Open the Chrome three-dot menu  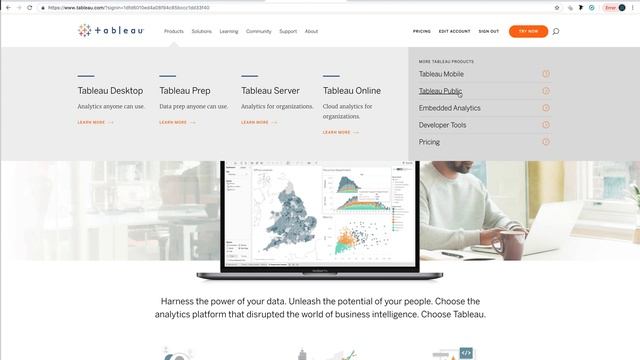coord(632,7)
